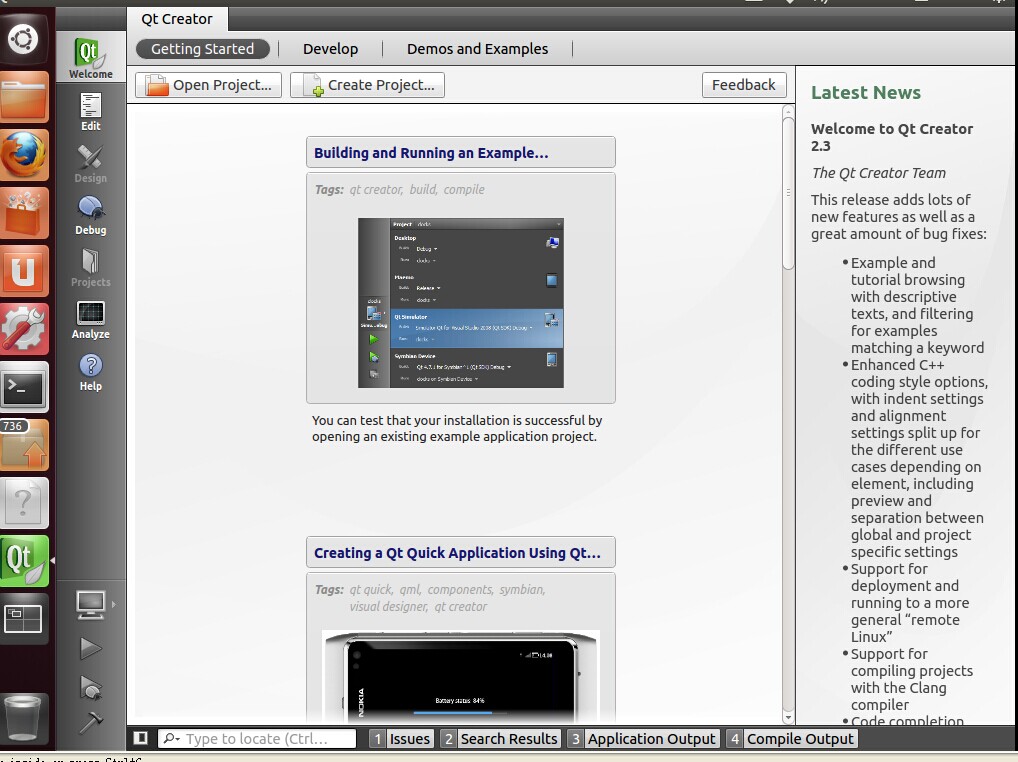Image resolution: width=1018 pixels, height=762 pixels.
Task: Switch to Edit mode
Action: (x=91, y=112)
